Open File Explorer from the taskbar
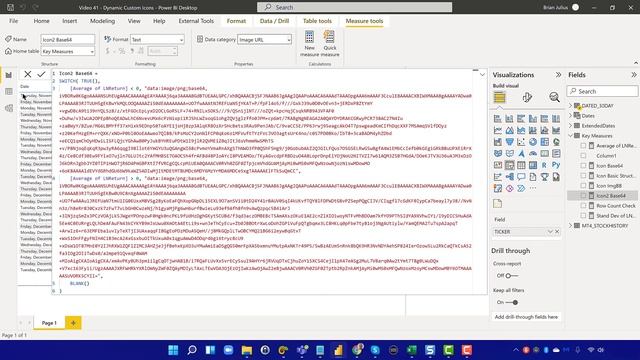Screen dimensions: 640x360 pos(247,350)
